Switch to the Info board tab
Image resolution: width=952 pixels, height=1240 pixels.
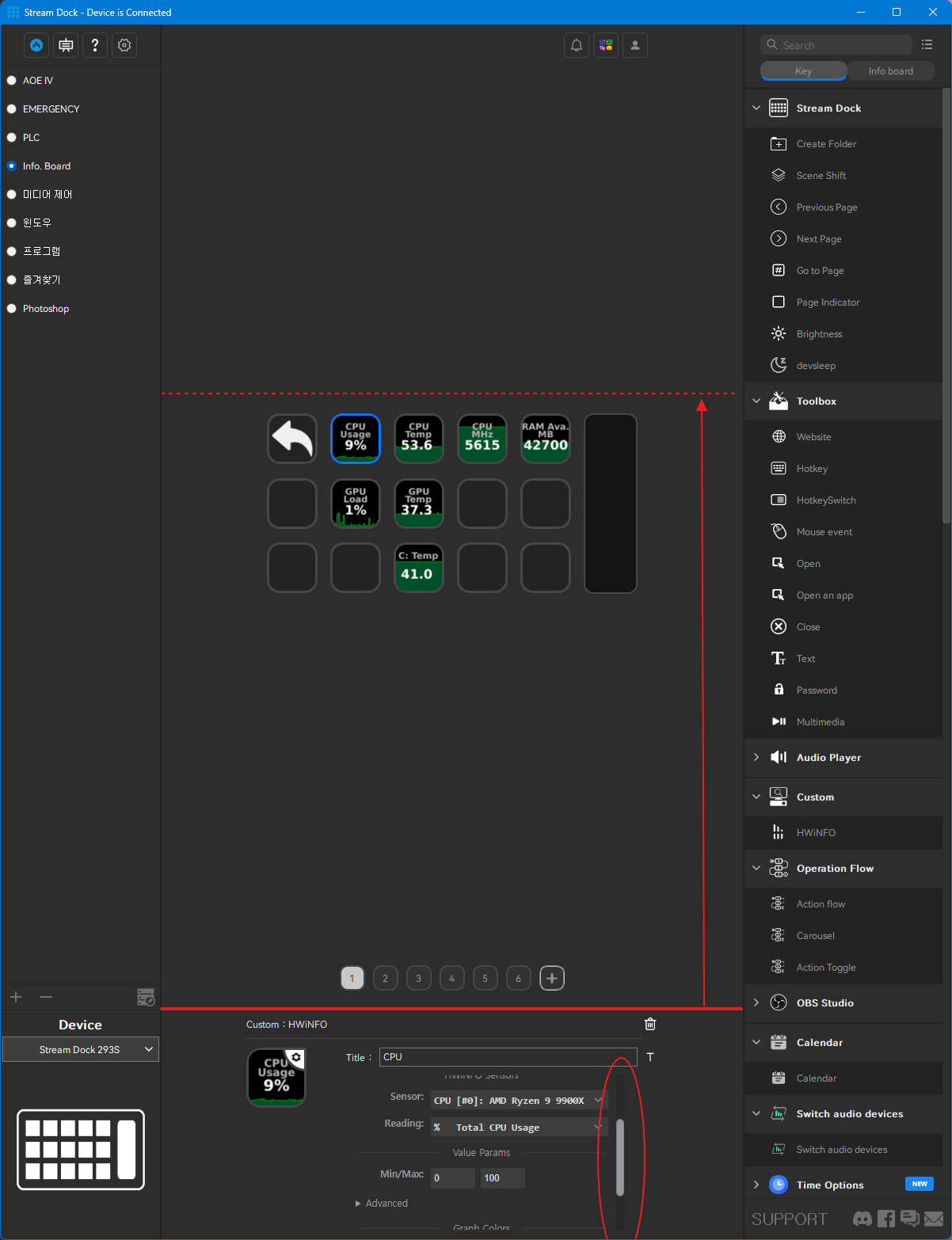pos(891,71)
